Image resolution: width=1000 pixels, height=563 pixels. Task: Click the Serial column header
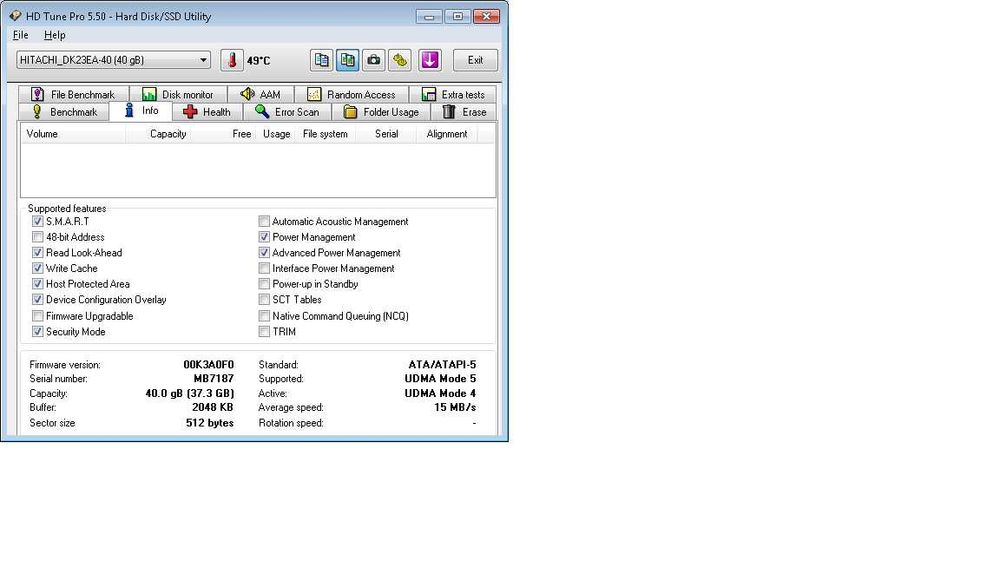tap(386, 134)
